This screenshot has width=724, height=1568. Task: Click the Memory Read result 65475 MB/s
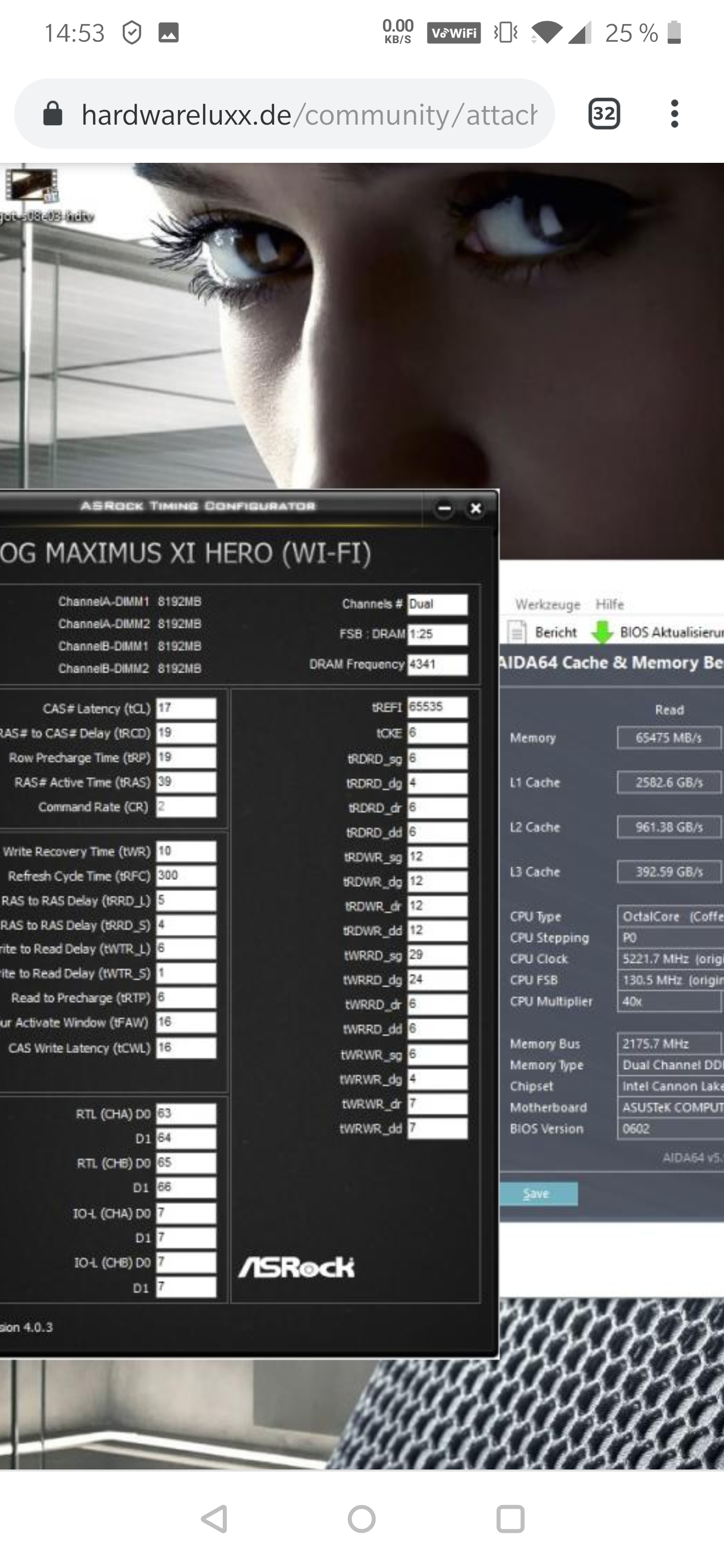click(669, 738)
